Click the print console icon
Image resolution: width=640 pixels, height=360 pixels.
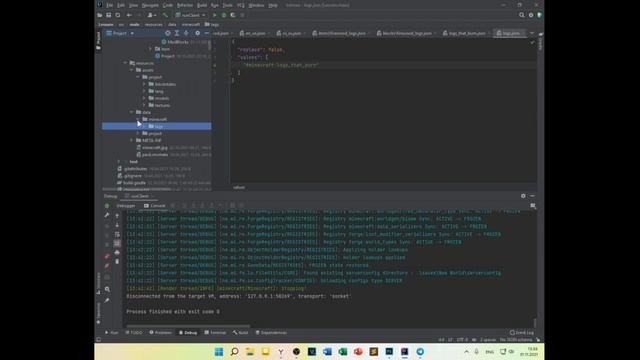pyautogui.click(x=117, y=253)
